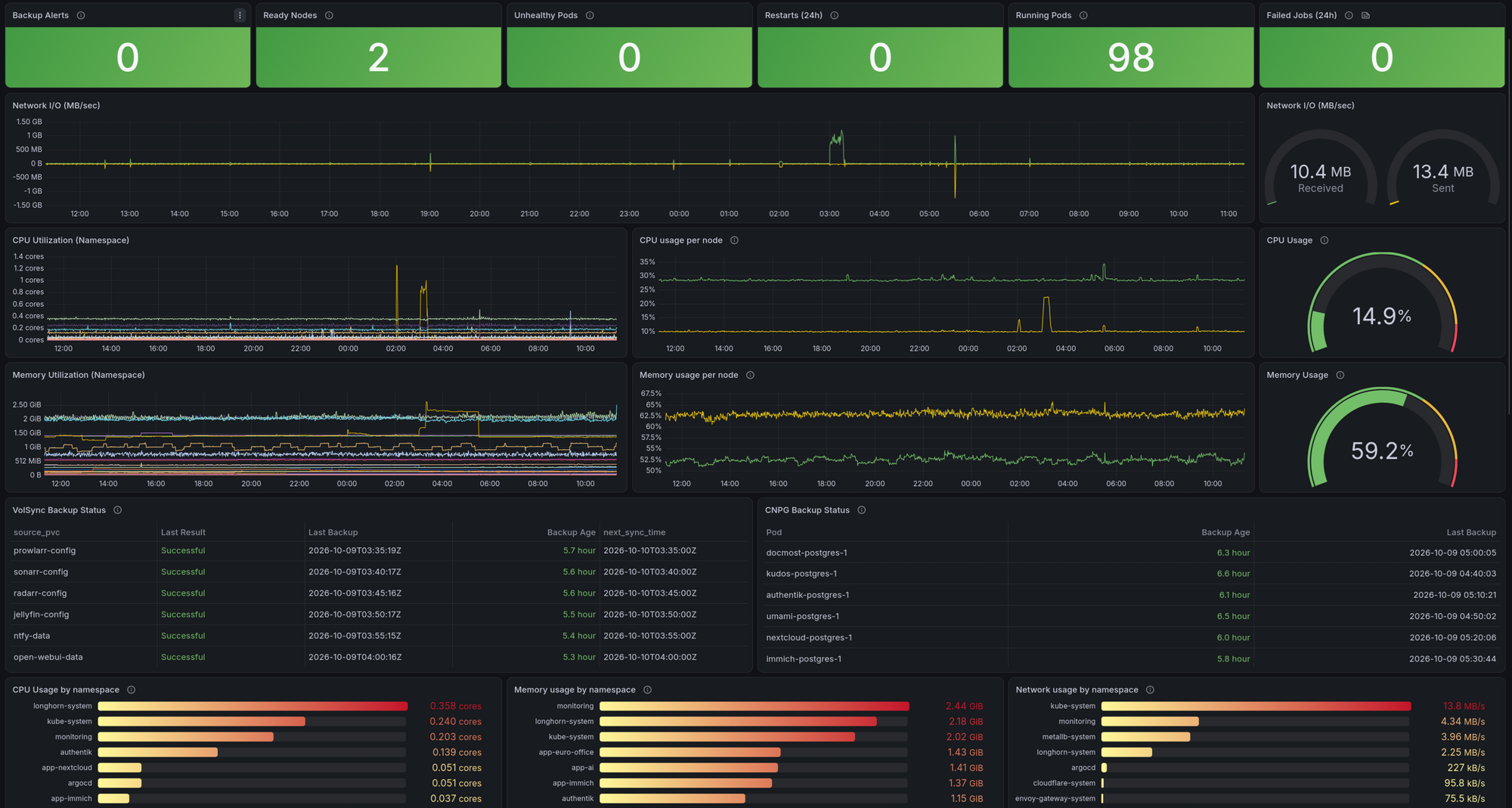Click the Memory Usage gauge info icon

click(x=1340, y=375)
